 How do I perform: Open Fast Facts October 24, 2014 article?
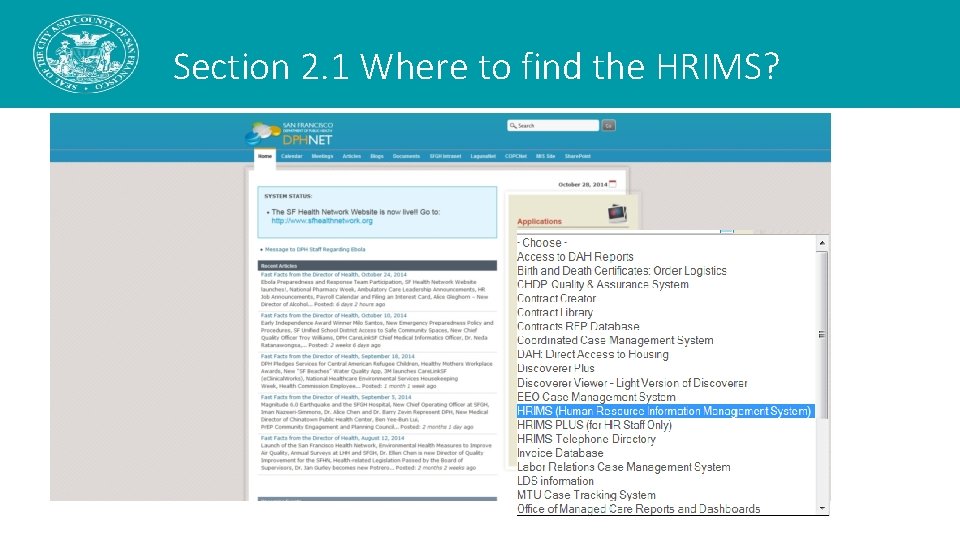pyautogui.click(x=334, y=274)
